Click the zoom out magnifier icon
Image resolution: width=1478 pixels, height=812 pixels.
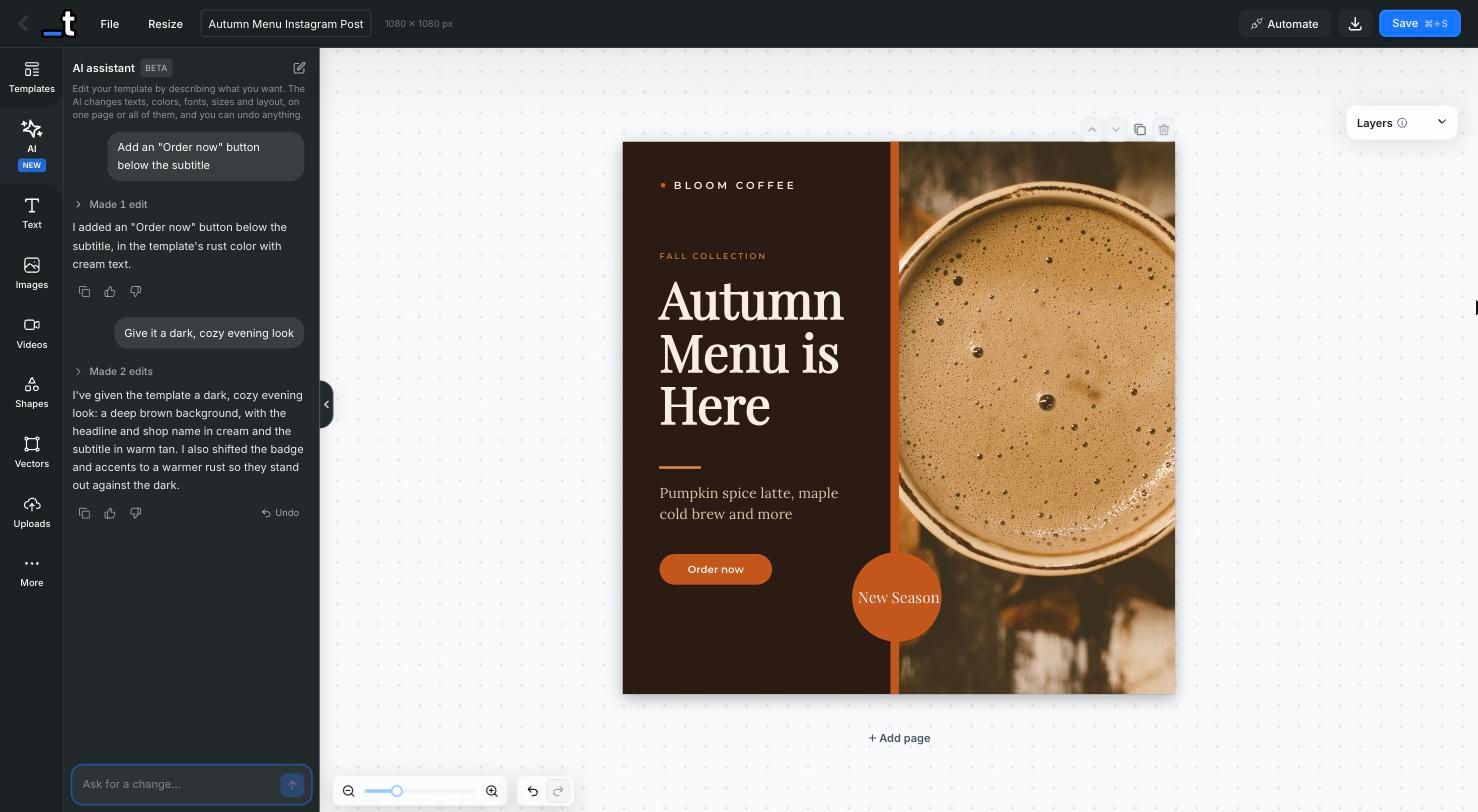tap(348, 791)
